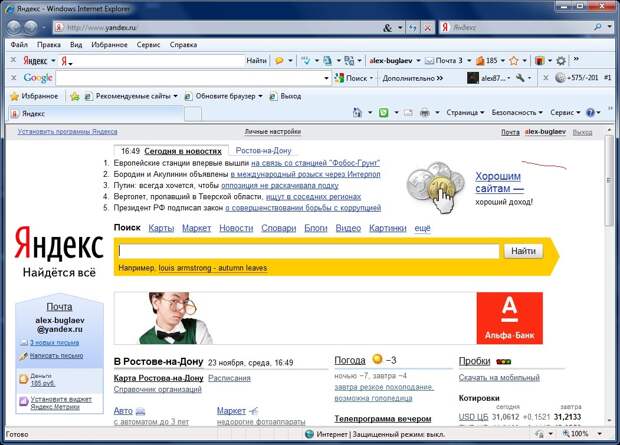Switch search to Карты
This screenshot has height=445, width=620.
click(x=161, y=228)
